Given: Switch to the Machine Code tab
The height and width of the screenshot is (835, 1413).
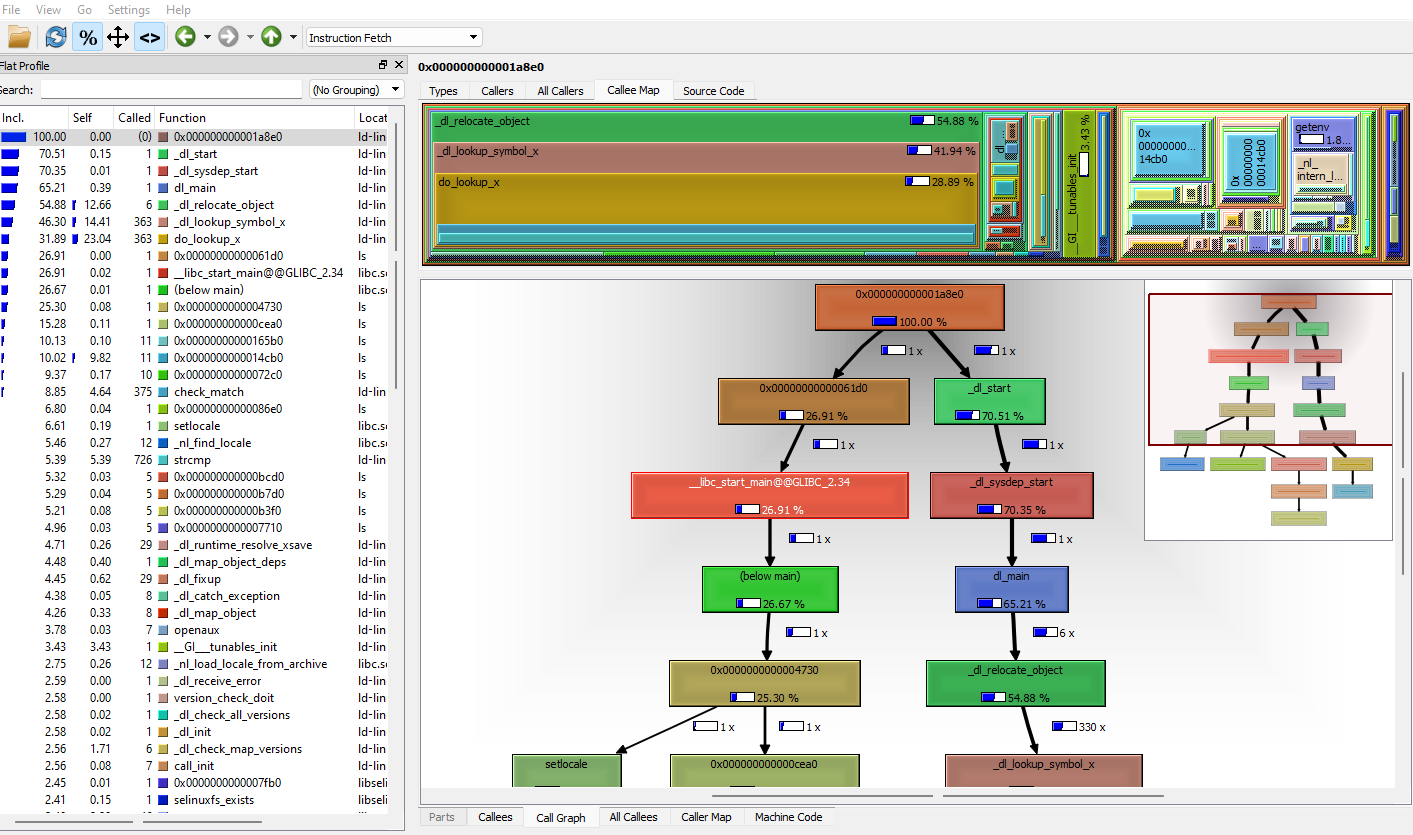Looking at the screenshot, I should click(x=788, y=817).
